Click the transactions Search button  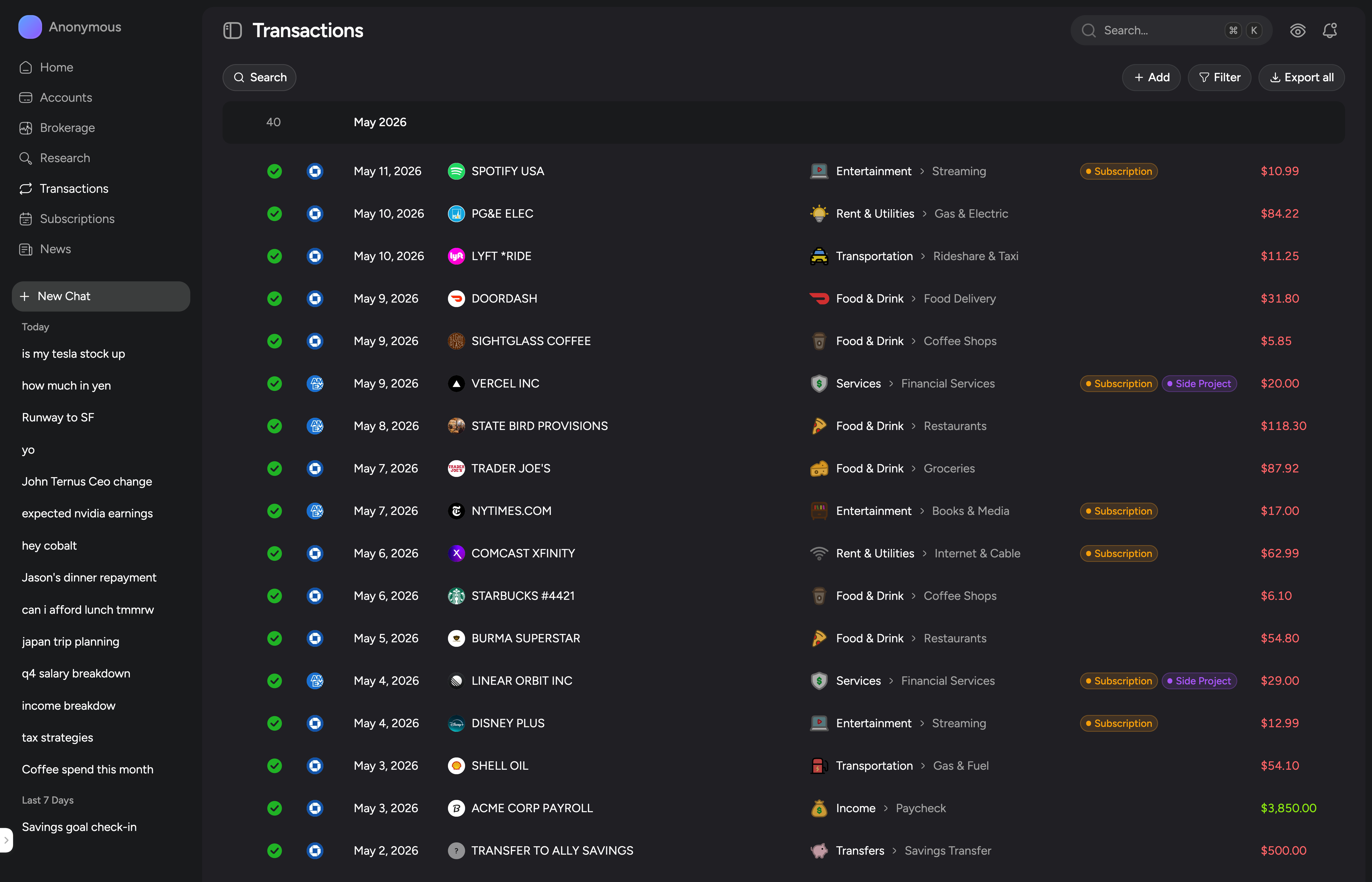click(x=259, y=77)
